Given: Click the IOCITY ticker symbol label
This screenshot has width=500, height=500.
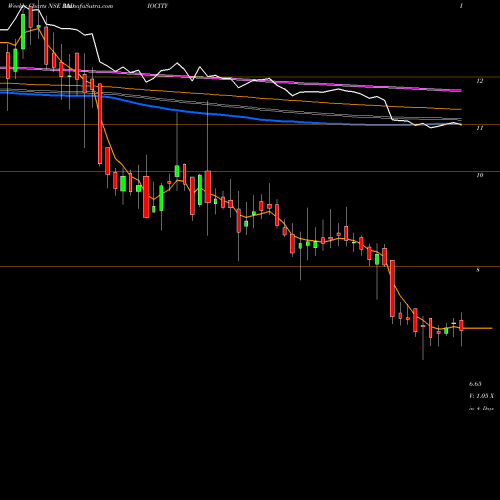Looking at the screenshot, I should point(157,6).
